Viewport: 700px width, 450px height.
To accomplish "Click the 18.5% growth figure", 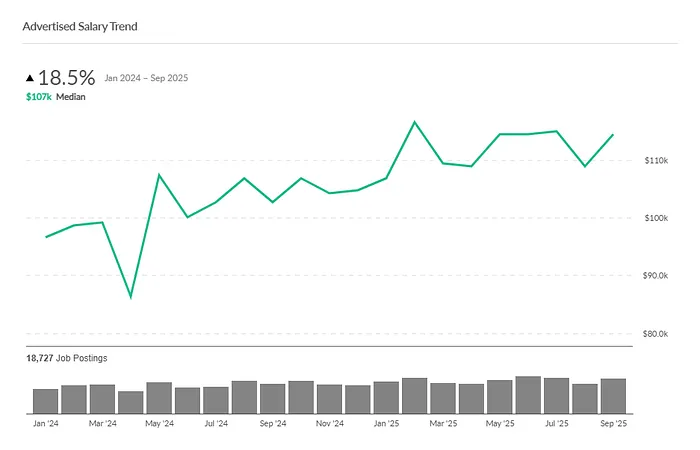I will pyautogui.click(x=67, y=77).
